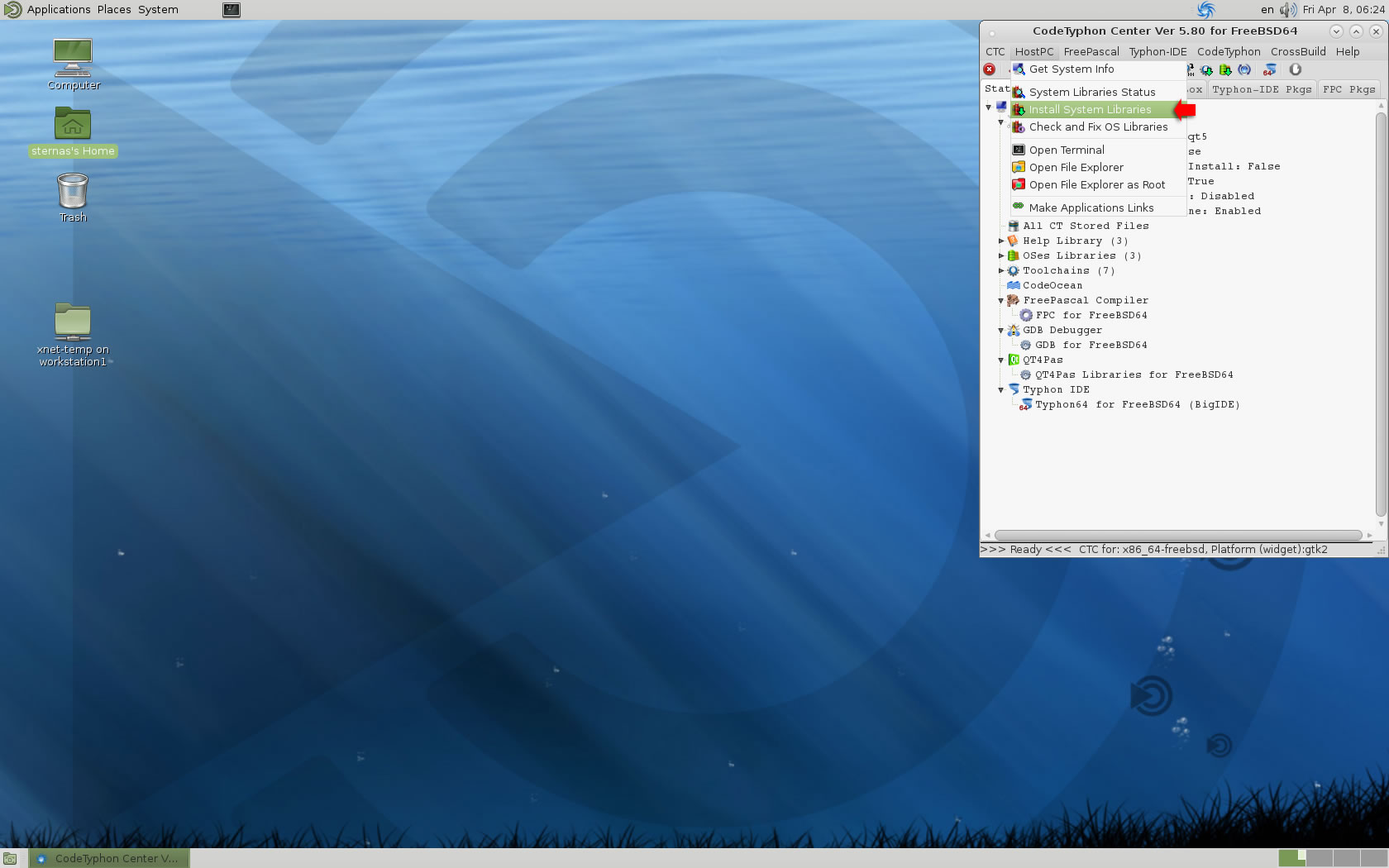Viewport: 1389px width, 868px height.
Task: Click the horizontal scrollbar at panel bottom
Action: 1177,535
